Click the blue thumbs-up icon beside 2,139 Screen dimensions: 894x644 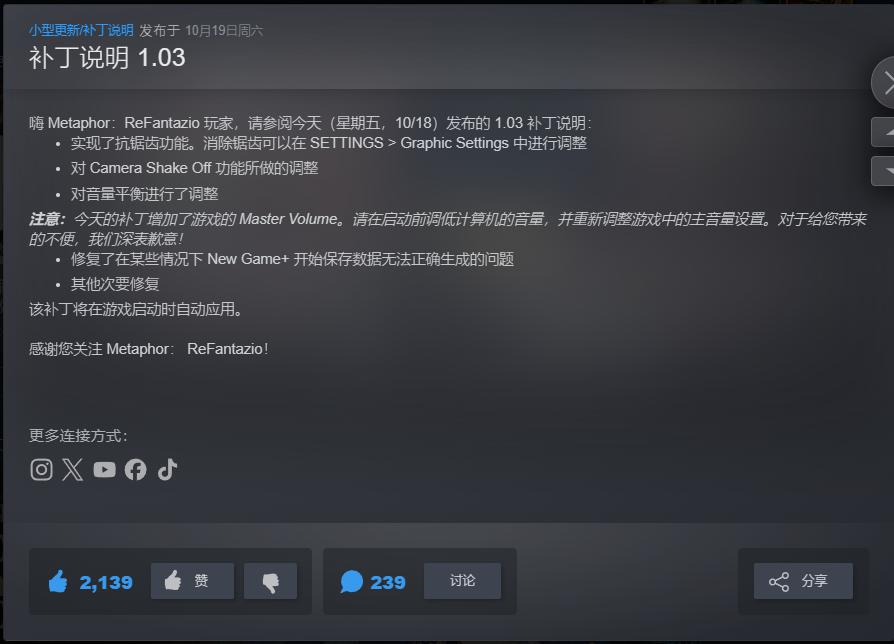pyautogui.click(x=58, y=581)
